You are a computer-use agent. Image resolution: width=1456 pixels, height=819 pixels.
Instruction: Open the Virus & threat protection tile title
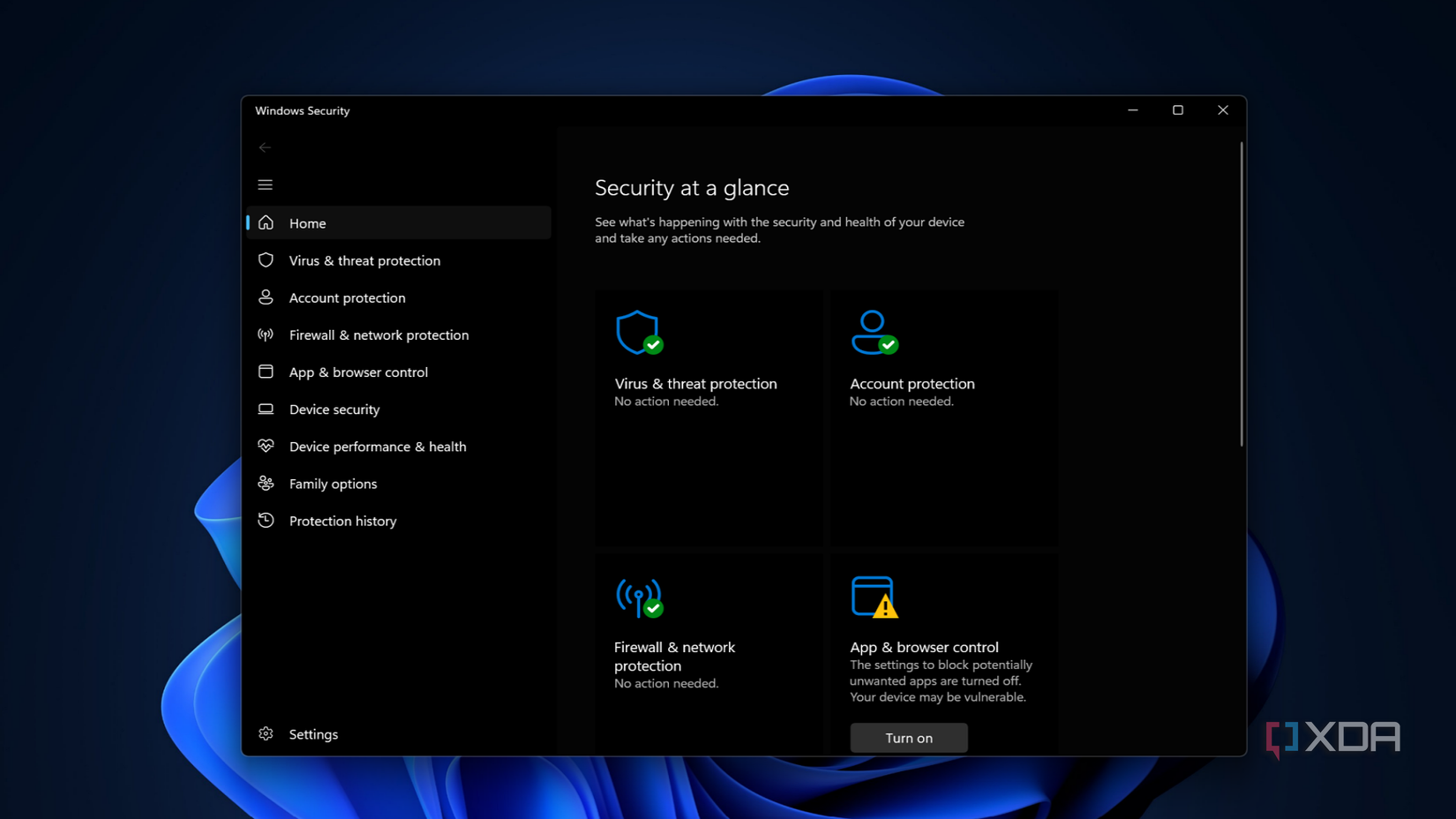(695, 383)
